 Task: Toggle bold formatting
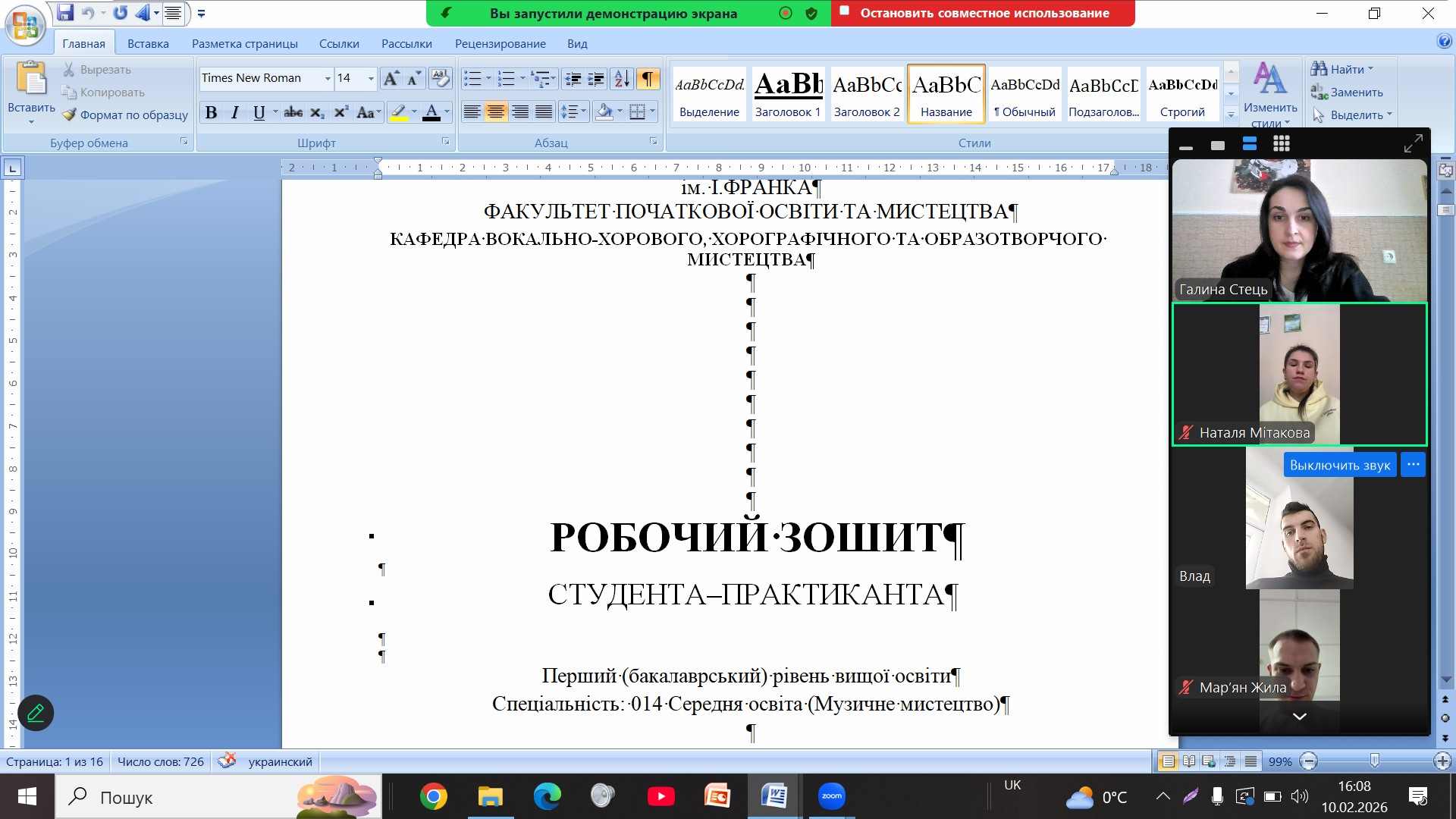point(211,112)
